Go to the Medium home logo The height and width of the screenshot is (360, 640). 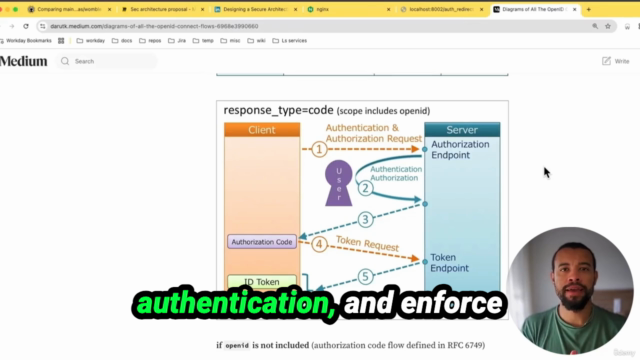coord(23,61)
